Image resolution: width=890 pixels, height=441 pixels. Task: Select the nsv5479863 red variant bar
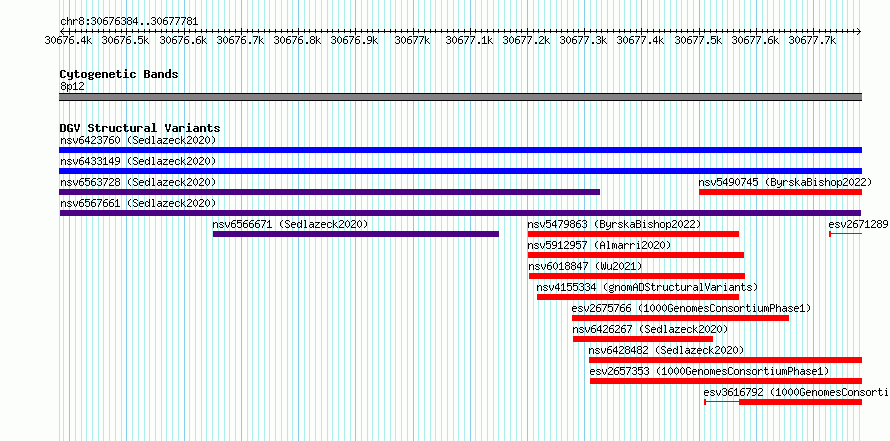(x=633, y=234)
